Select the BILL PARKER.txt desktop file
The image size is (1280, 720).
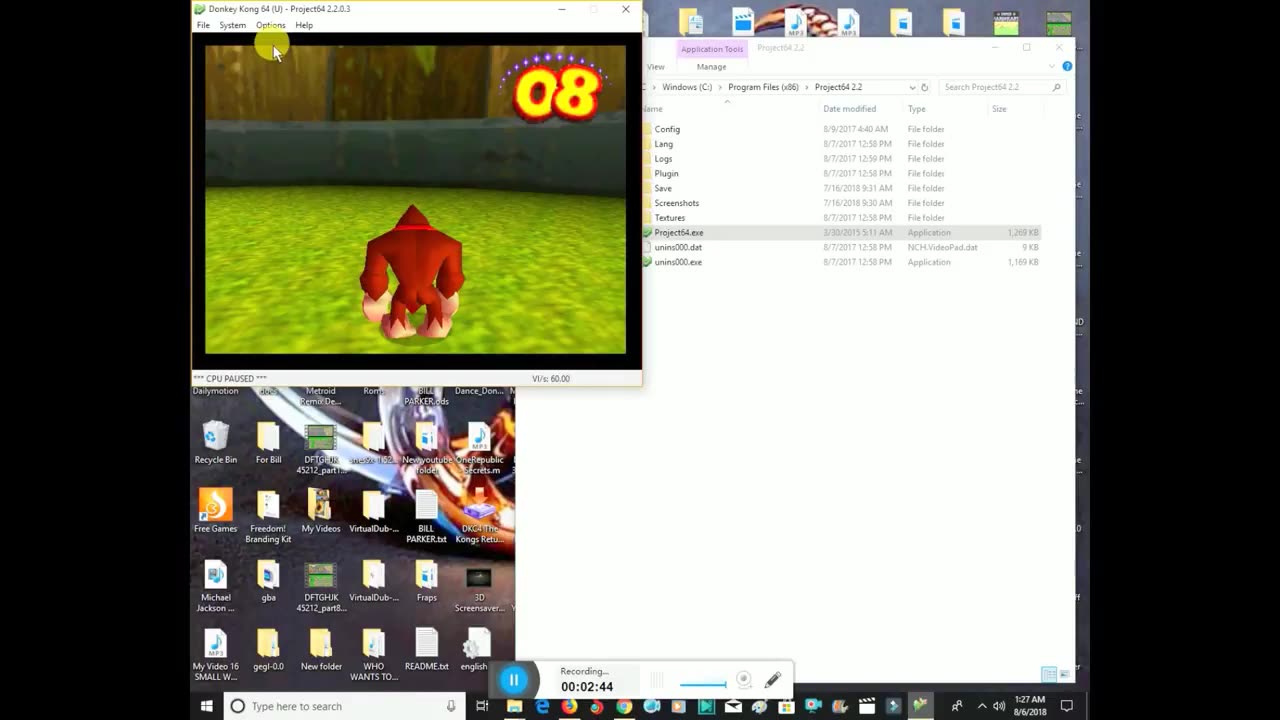tap(427, 517)
